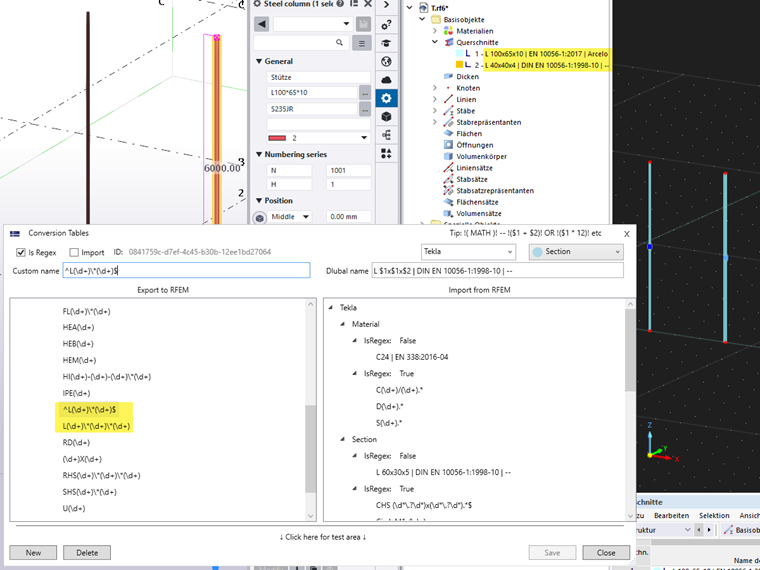Click the Custom name input field
The image size is (760, 570).
pos(186,270)
